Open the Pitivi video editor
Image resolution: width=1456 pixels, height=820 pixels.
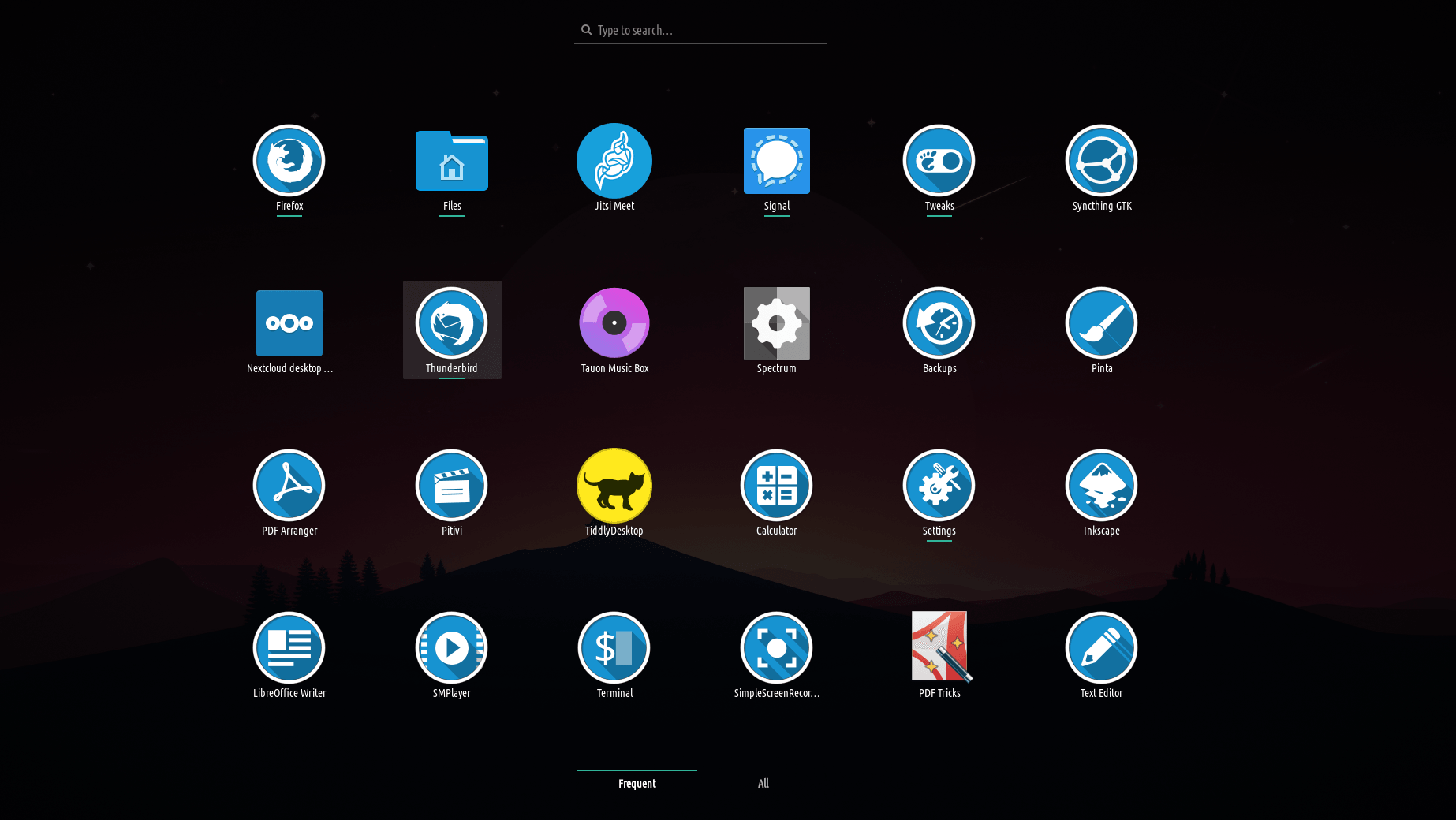(451, 486)
